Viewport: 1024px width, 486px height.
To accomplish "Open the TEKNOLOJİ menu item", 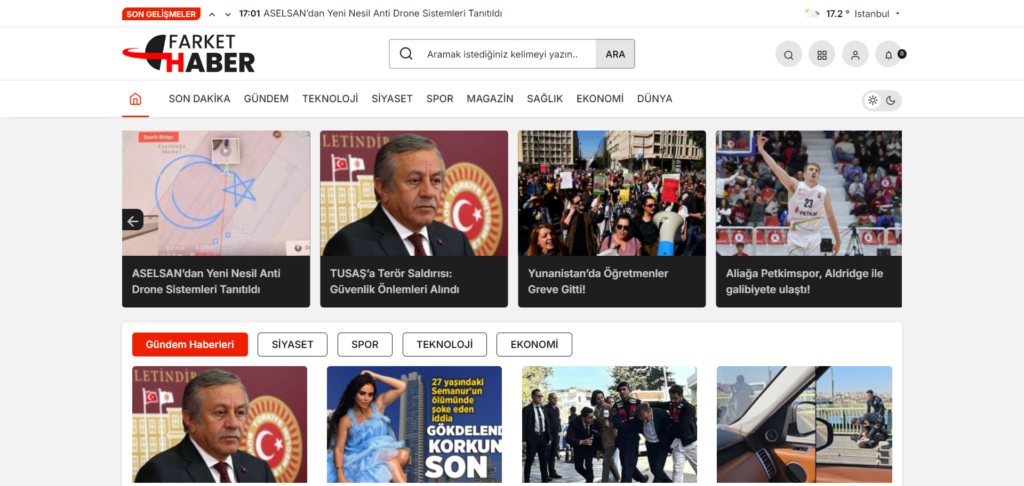I will point(330,99).
